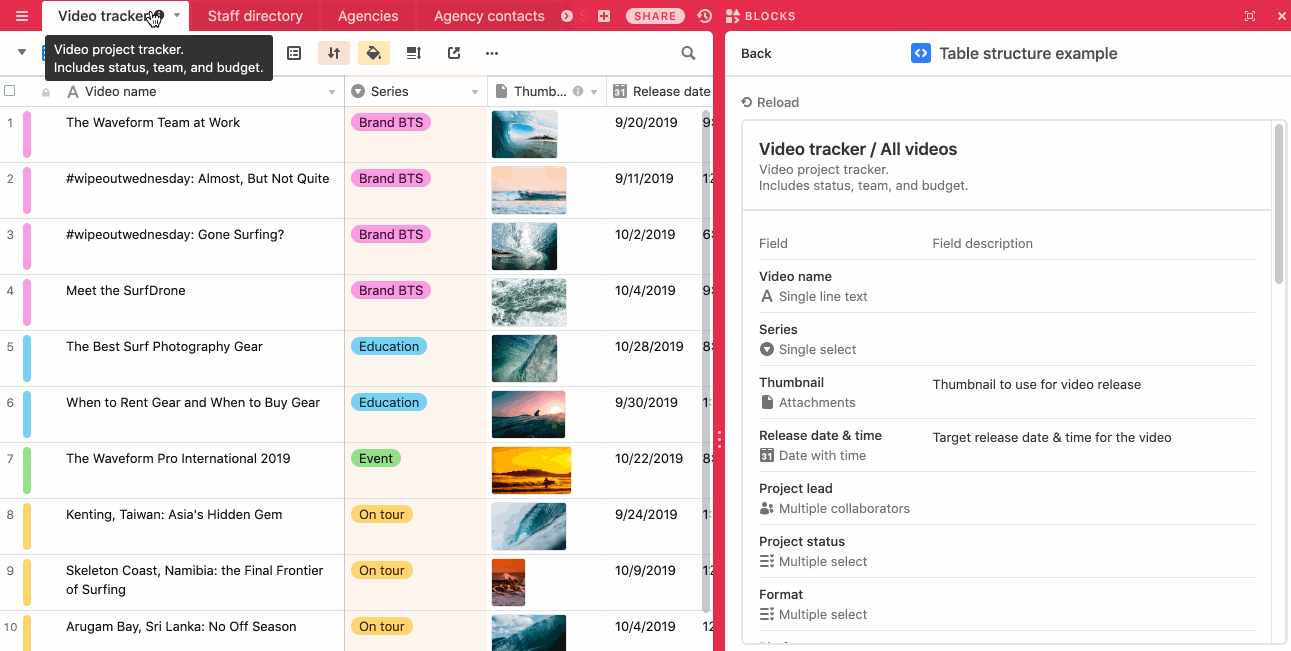This screenshot has width=1291, height=651.
Task: Open Meet the SurfDrone thumbnail
Action: 529,302
